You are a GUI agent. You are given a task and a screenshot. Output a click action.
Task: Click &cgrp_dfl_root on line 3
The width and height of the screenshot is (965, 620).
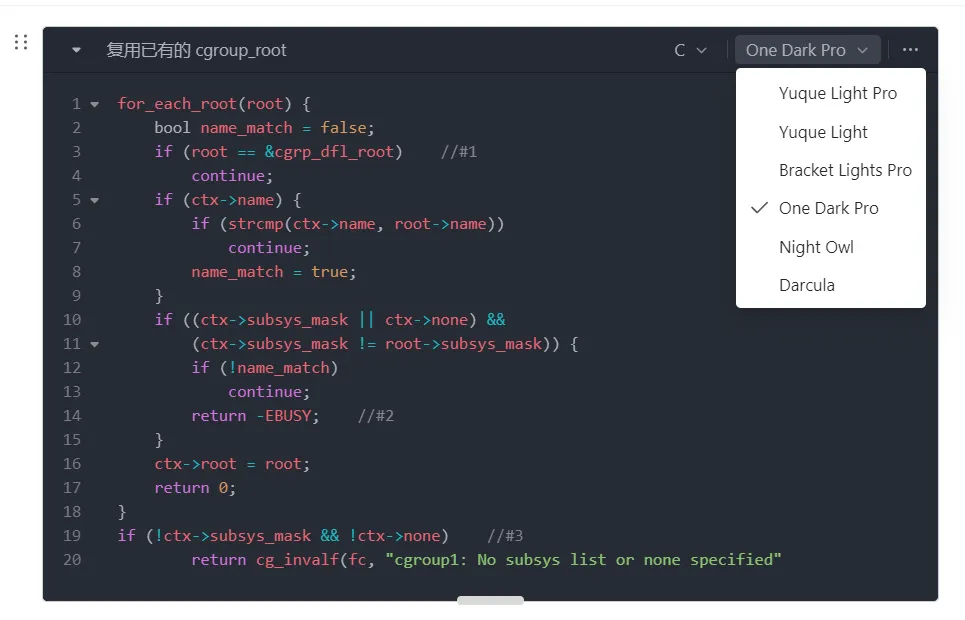click(x=329, y=152)
